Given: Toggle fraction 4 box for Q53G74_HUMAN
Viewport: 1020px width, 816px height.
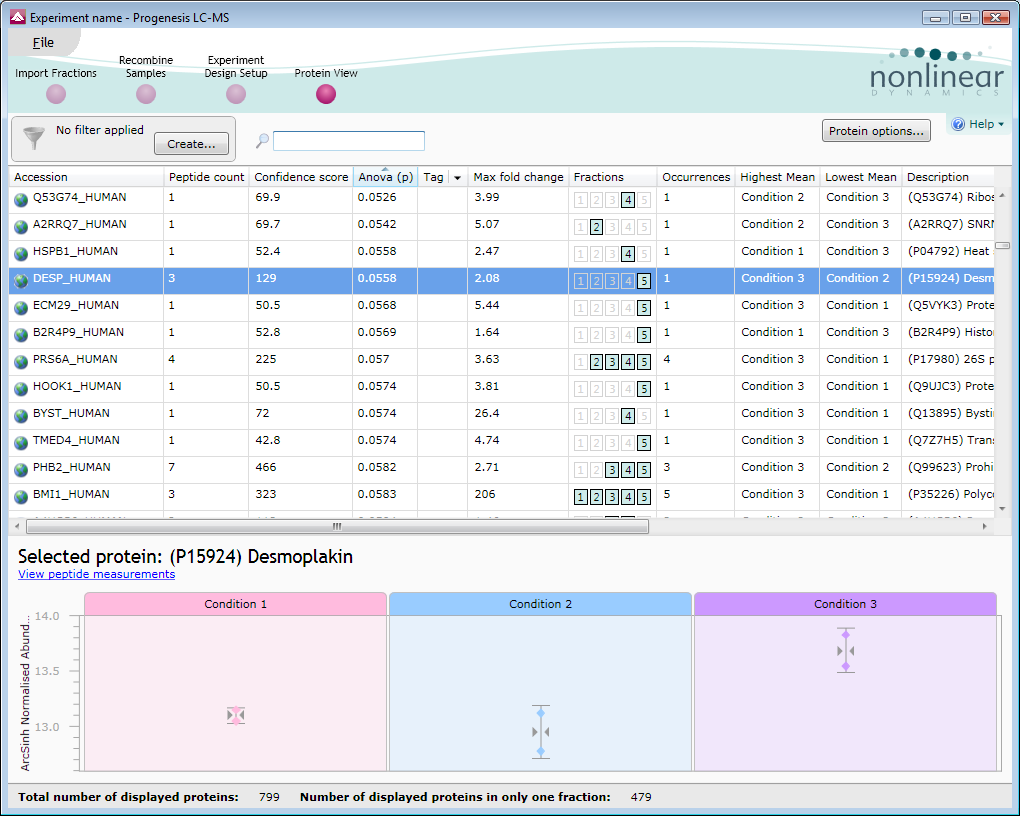Looking at the screenshot, I should tap(628, 200).
